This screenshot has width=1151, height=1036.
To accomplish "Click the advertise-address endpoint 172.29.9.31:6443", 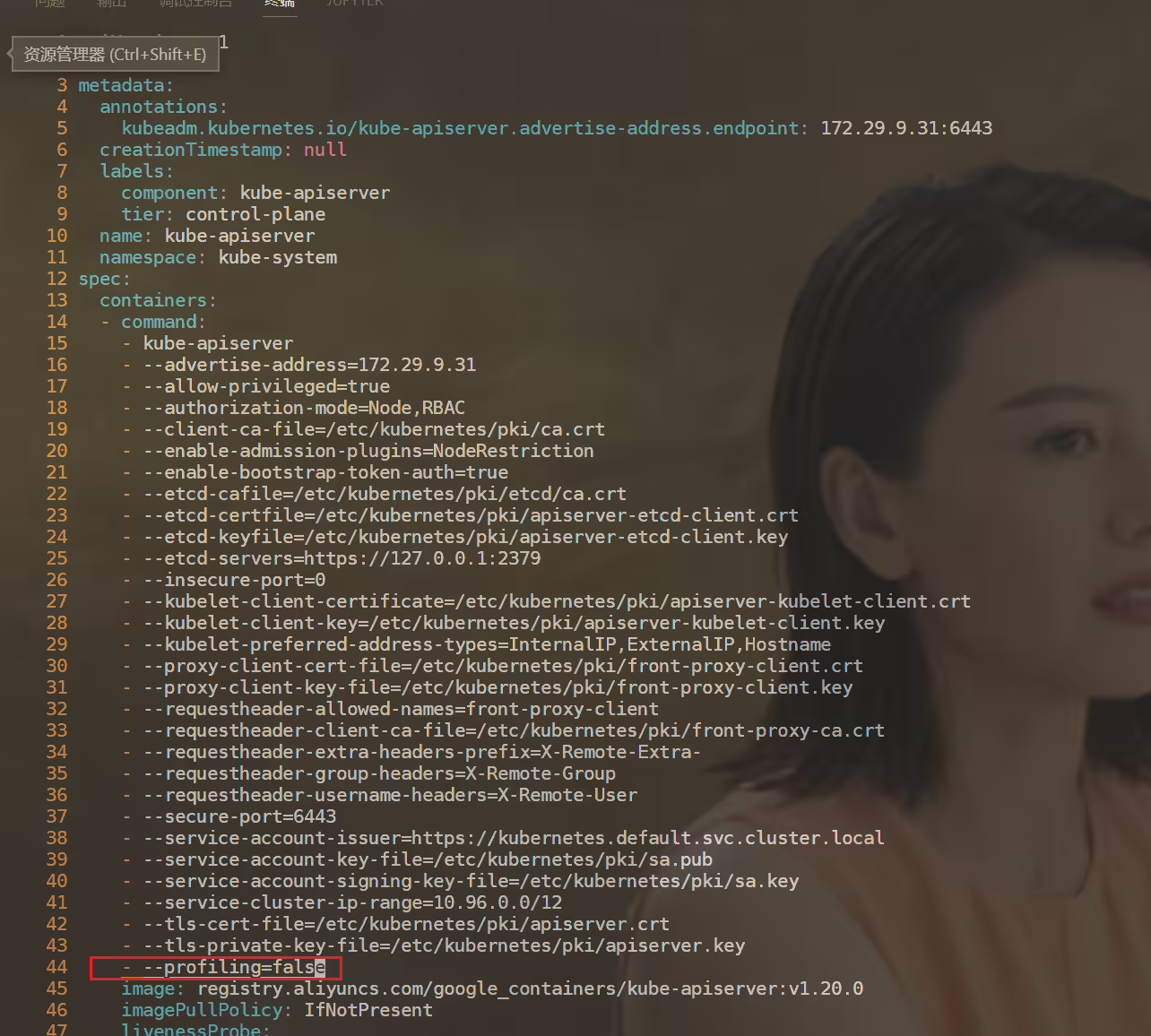I will tap(906, 128).
